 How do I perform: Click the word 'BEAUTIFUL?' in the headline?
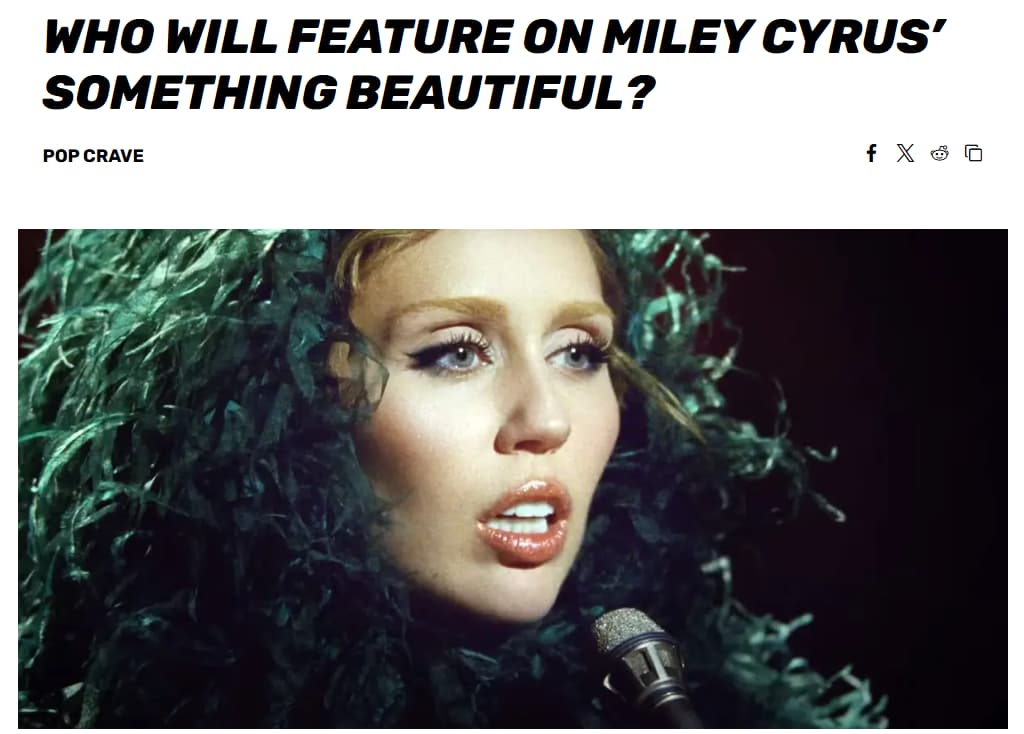pos(500,92)
